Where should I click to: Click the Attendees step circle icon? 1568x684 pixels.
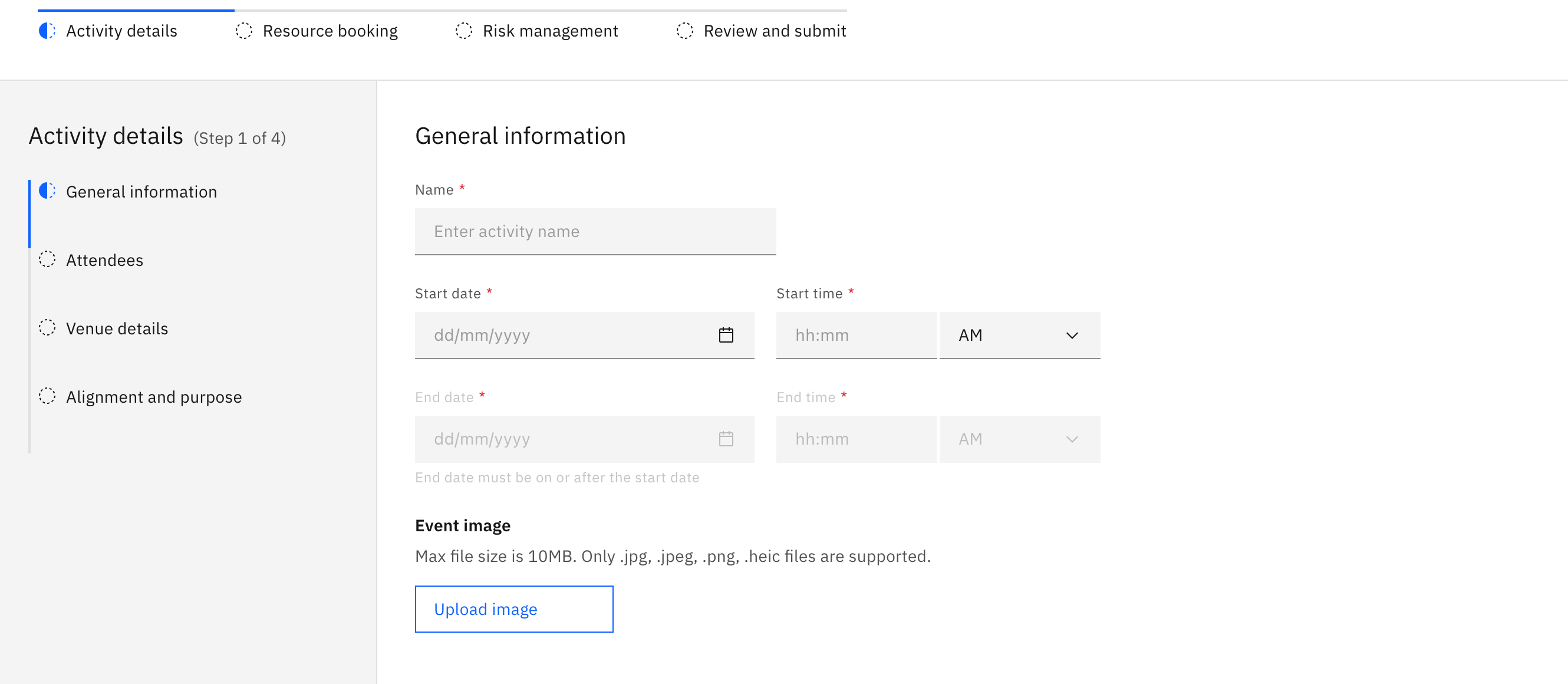(x=47, y=259)
